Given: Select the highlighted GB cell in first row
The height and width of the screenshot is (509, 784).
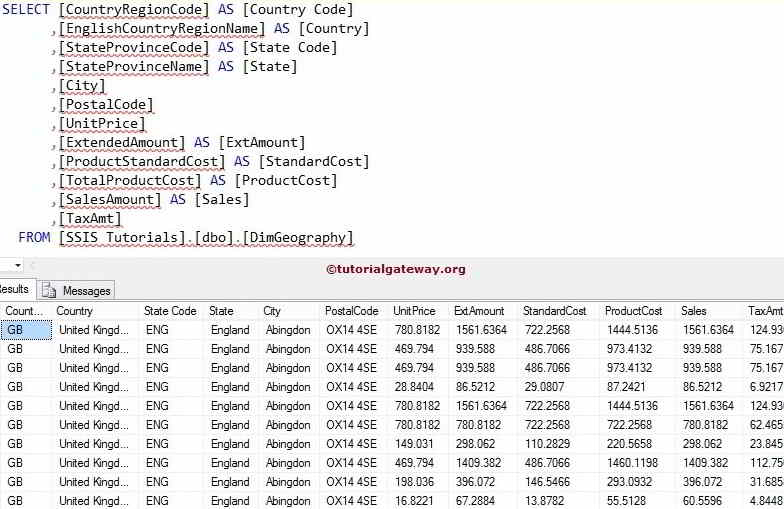Looking at the screenshot, I should pos(26,330).
